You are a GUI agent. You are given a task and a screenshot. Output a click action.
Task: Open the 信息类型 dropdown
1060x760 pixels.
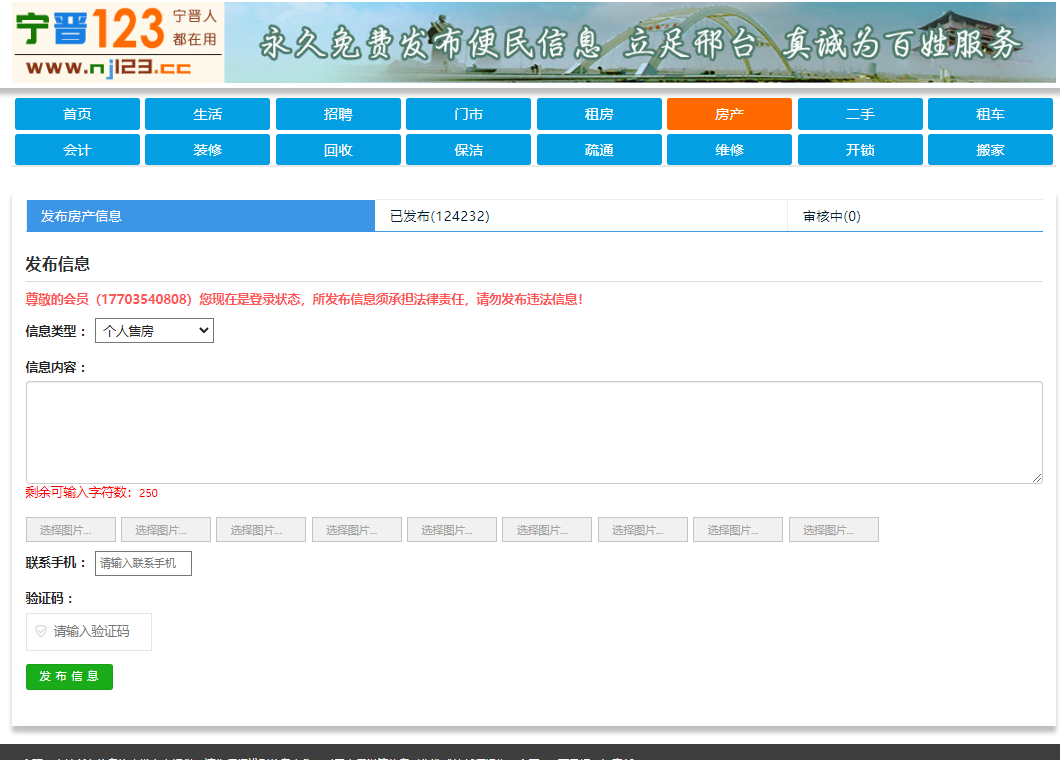point(154,331)
